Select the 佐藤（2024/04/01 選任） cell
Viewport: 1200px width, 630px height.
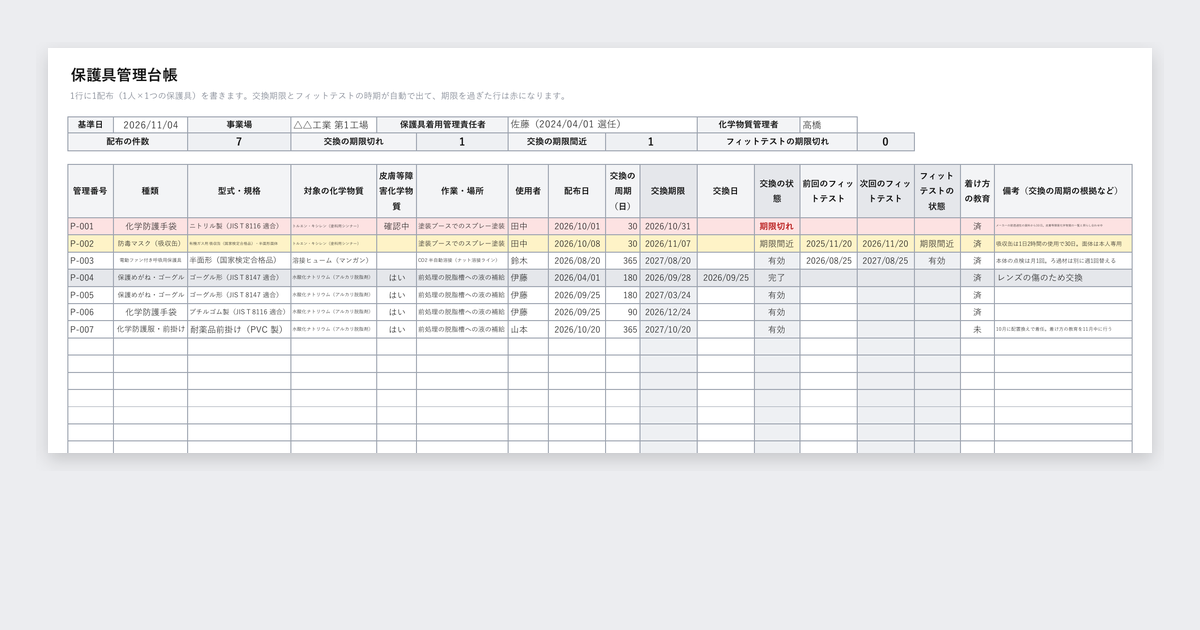pyautogui.click(x=602, y=125)
